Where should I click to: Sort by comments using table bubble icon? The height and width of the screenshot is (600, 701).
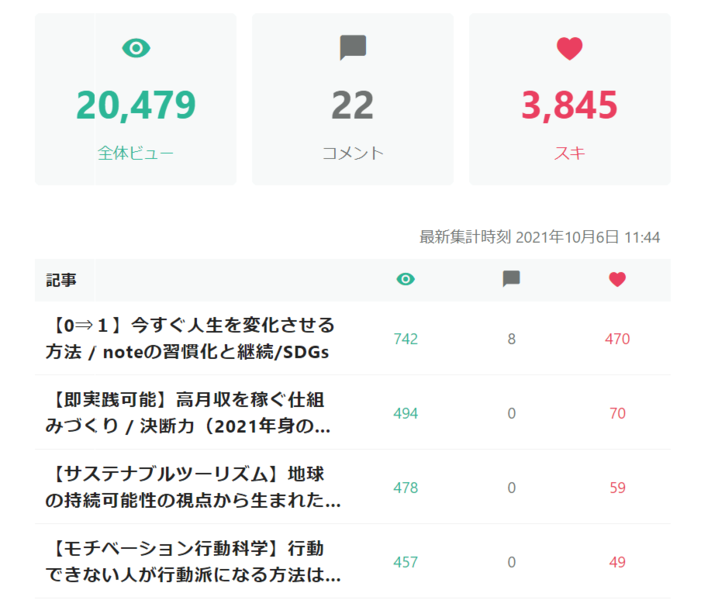pos(511,280)
